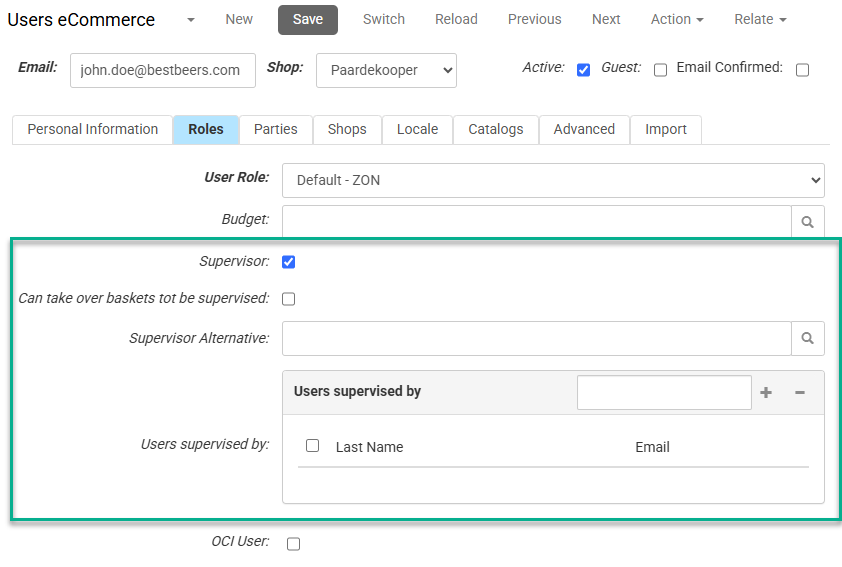Image resolution: width=842 pixels, height=567 pixels.
Task: Click the Email input field
Action: [x=162, y=71]
